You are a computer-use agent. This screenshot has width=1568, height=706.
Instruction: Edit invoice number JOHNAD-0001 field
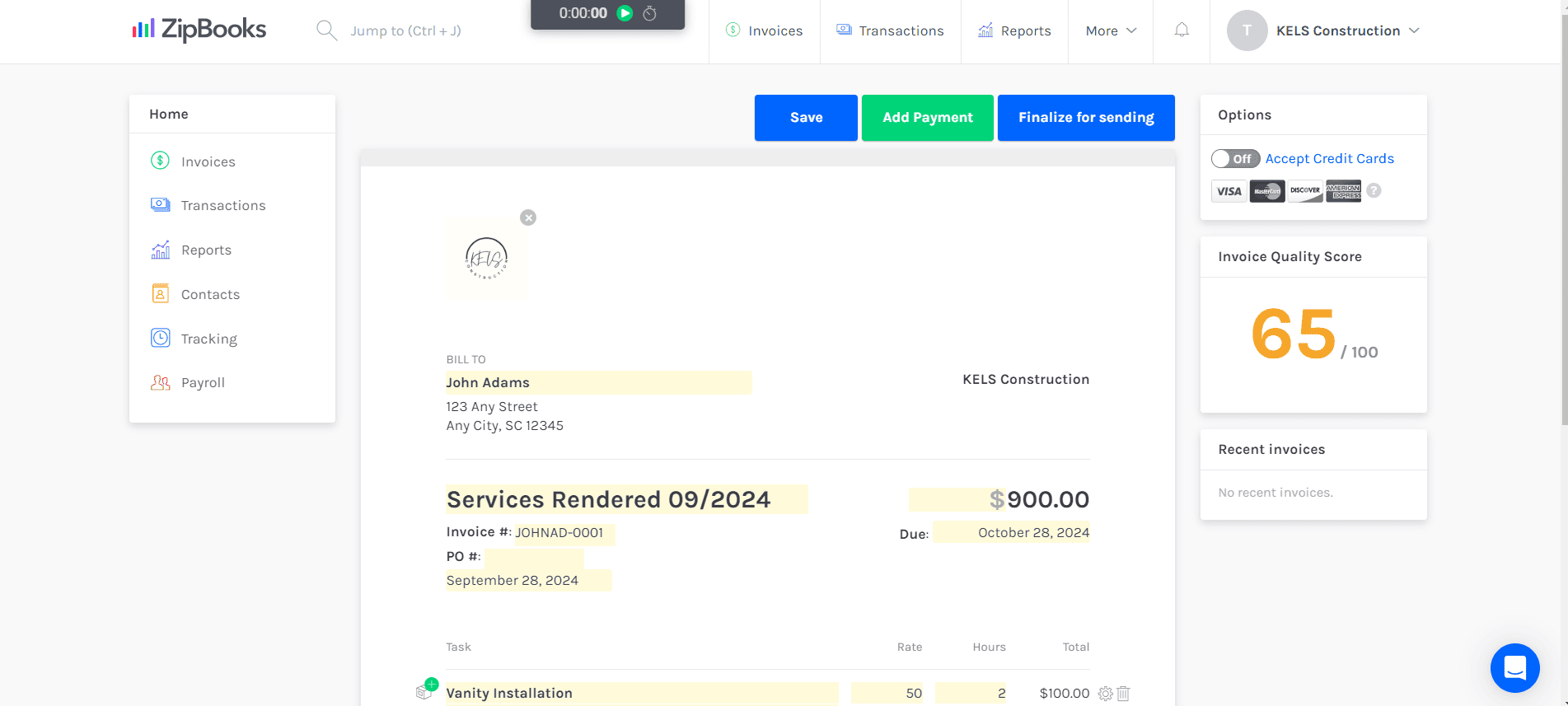pyautogui.click(x=565, y=533)
